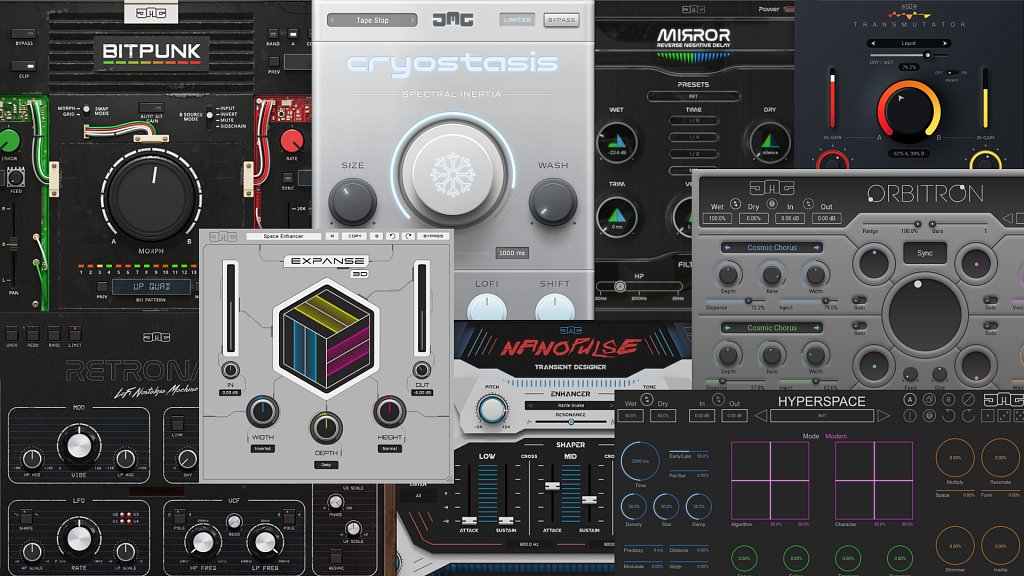Click the Space Enhancer preset name field
This screenshot has height=576, width=1024.
coord(283,236)
